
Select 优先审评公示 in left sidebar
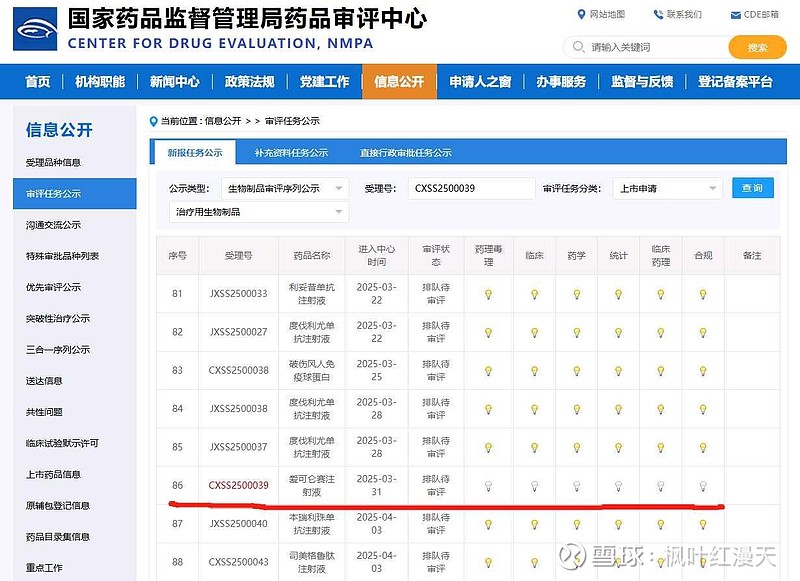(x=53, y=287)
